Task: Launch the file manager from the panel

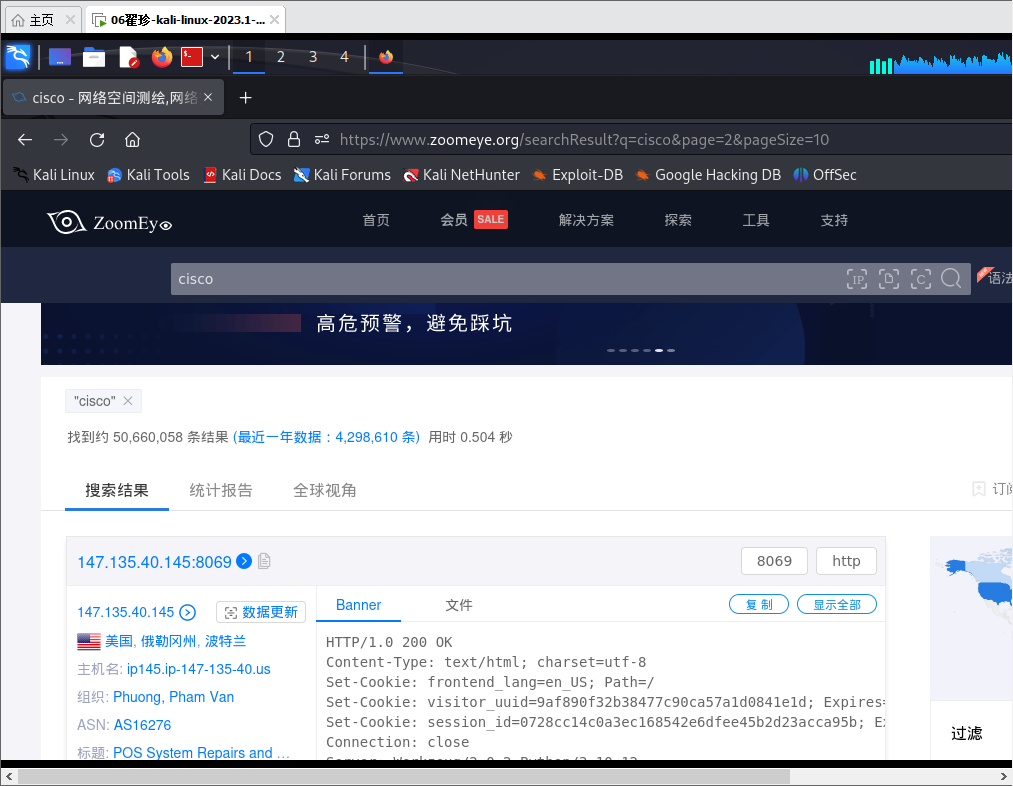Action: [94, 57]
